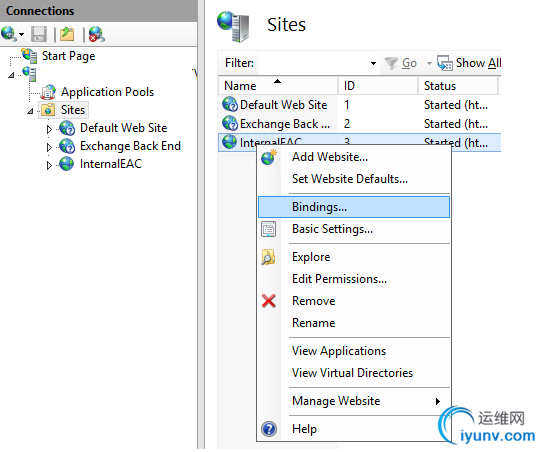Choose Basic Settings... from the context menu
Image resolution: width=541 pixels, height=452 pixels.
click(x=354, y=229)
